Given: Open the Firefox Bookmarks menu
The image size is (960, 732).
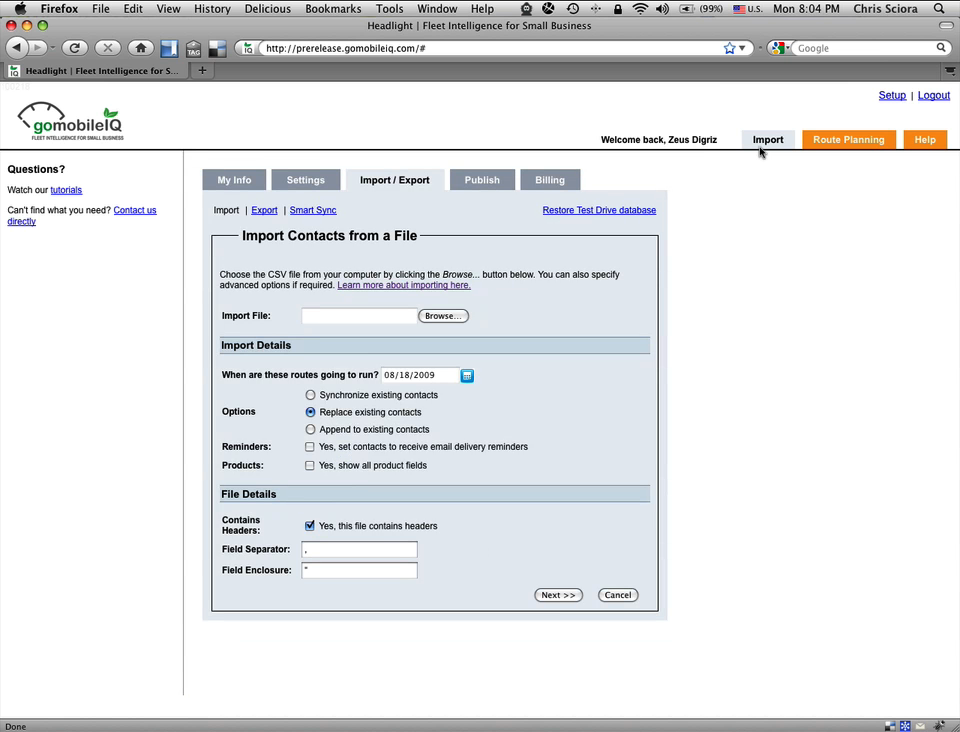Looking at the screenshot, I should point(333,9).
